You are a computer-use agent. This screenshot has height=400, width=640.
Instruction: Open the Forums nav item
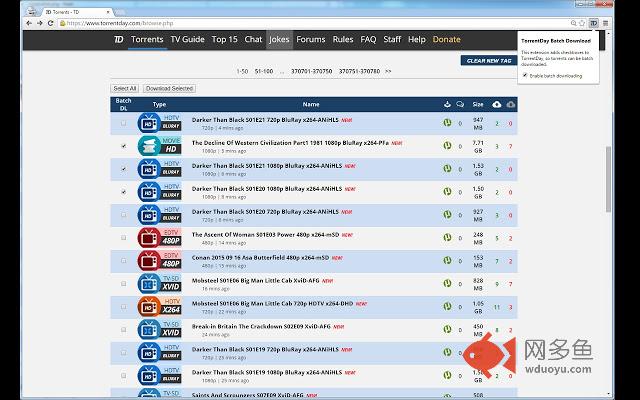tap(311, 39)
